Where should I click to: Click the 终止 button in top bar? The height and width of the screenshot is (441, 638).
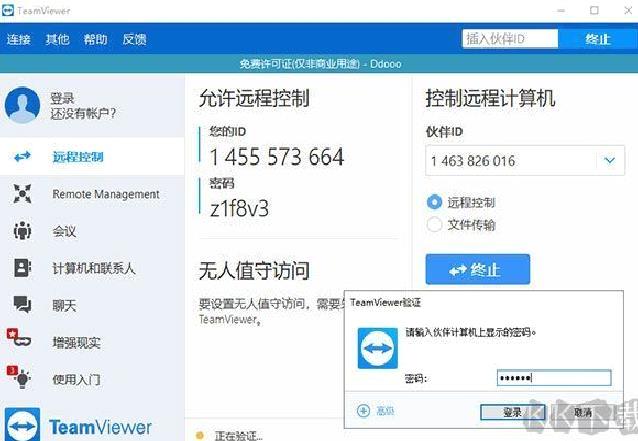(598, 39)
